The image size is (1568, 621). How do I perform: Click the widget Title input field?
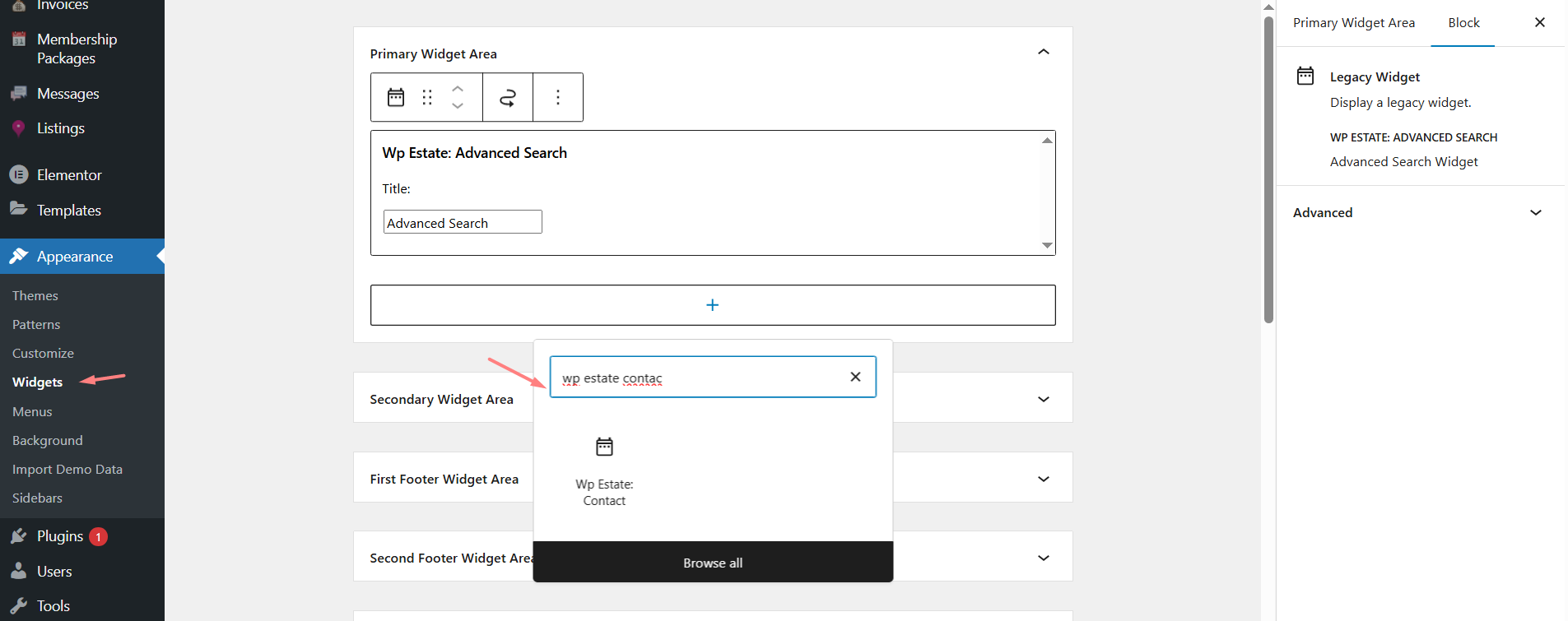coord(463,223)
